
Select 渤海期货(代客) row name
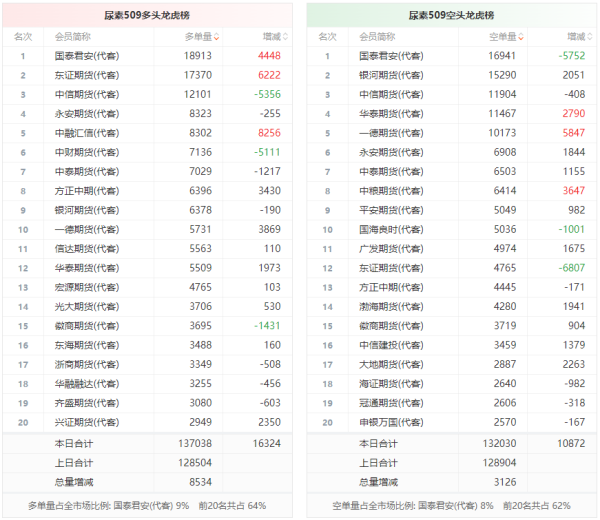[391, 306]
